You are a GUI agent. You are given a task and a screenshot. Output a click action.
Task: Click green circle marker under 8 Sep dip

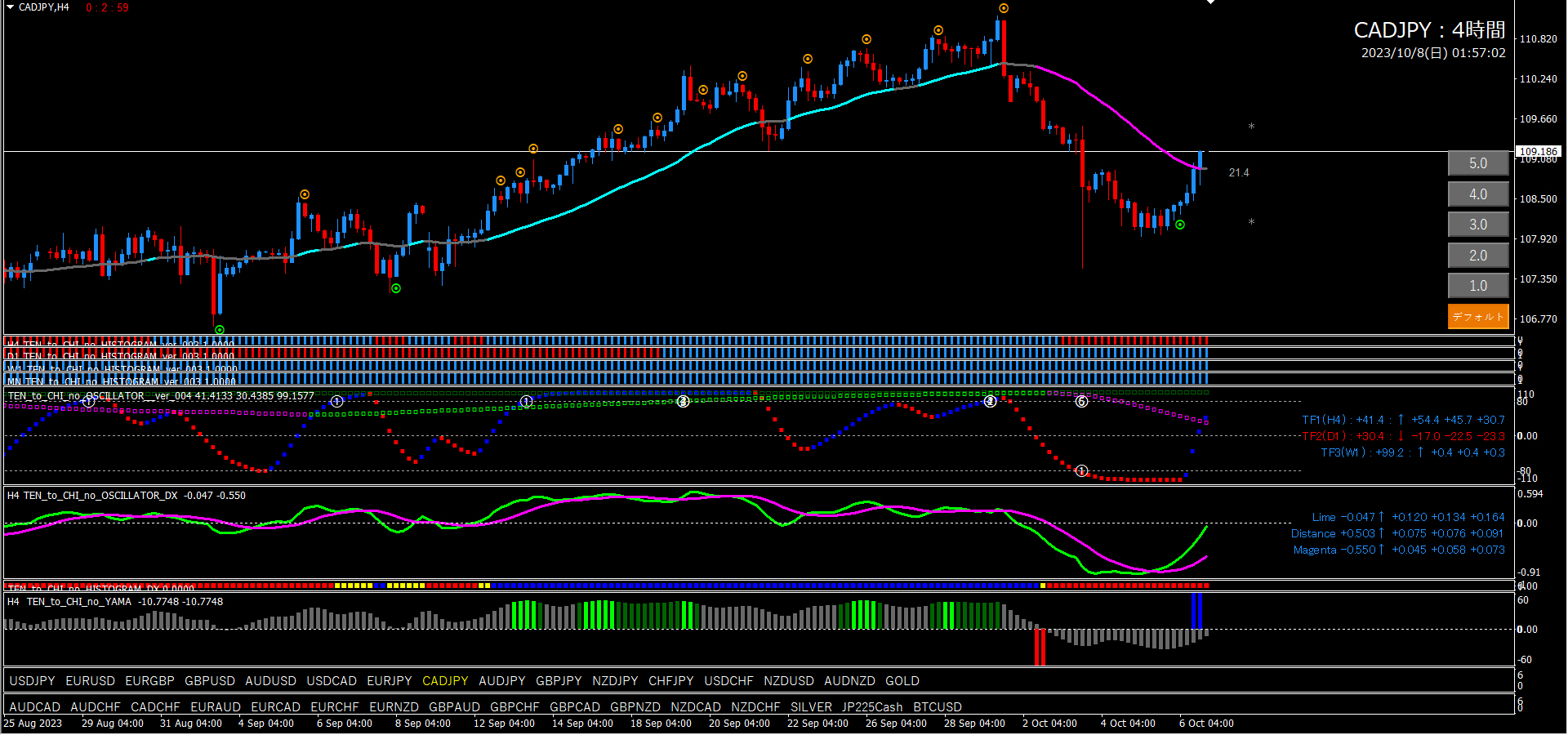click(396, 288)
